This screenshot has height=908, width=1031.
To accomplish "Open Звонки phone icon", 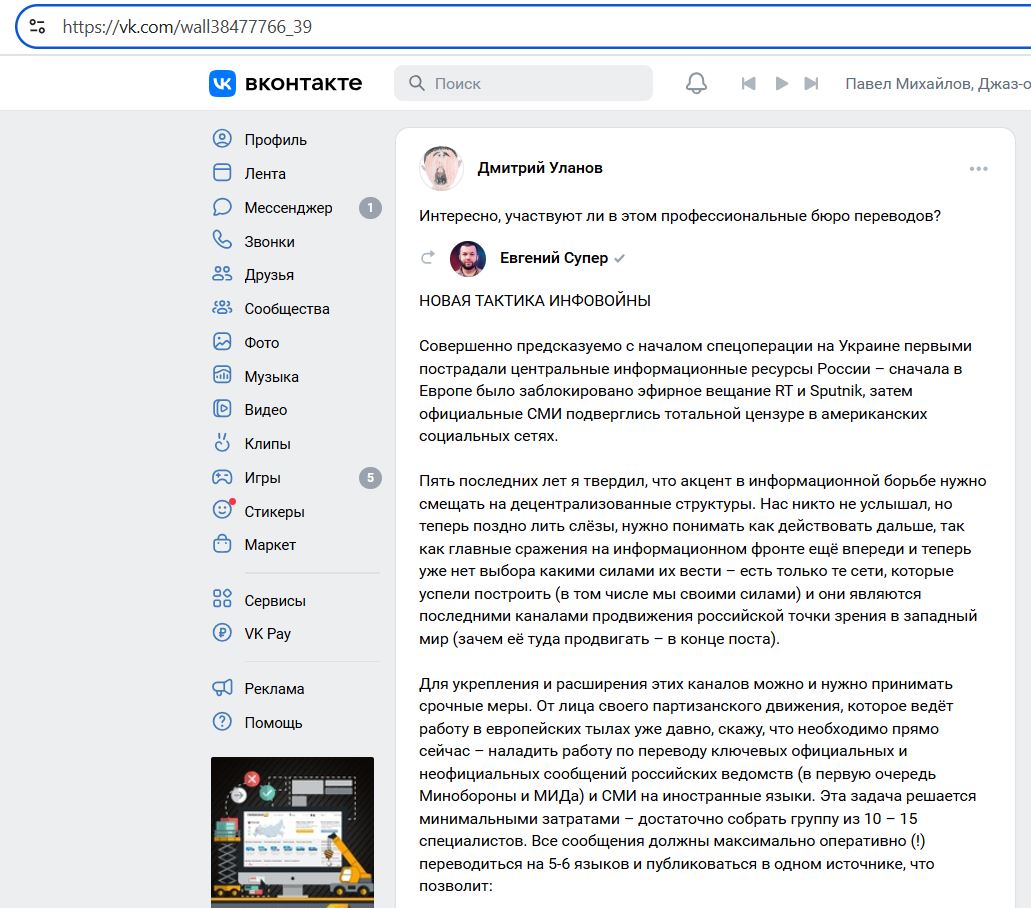I will click(222, 240).
